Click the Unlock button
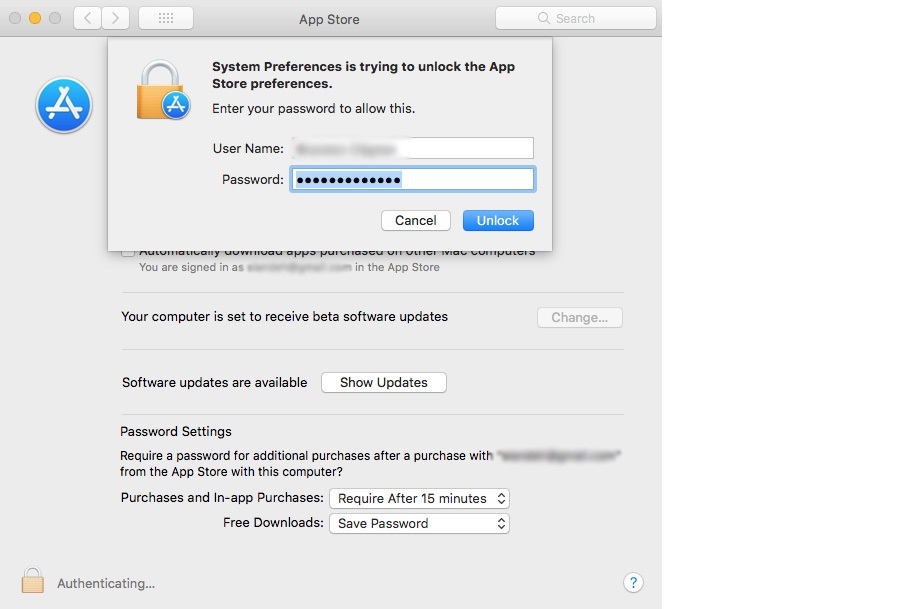Image resolution: width=905 pixels, height=609 pixels. (x=498, y=221)
